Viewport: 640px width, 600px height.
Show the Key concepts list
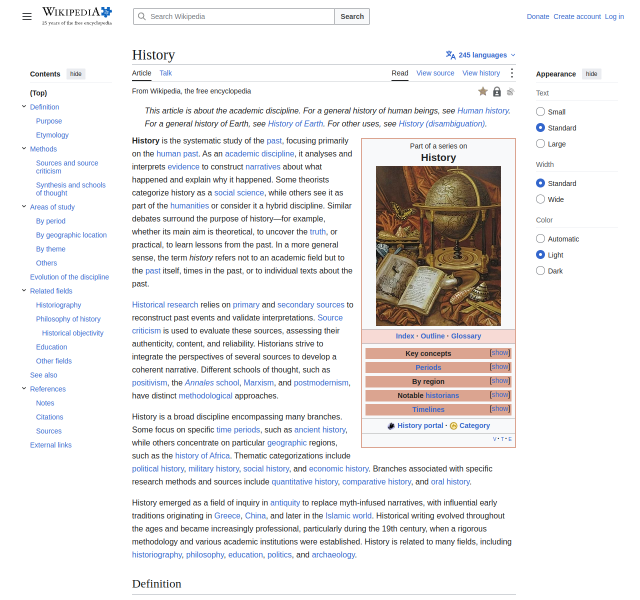(x=500, y=353)
